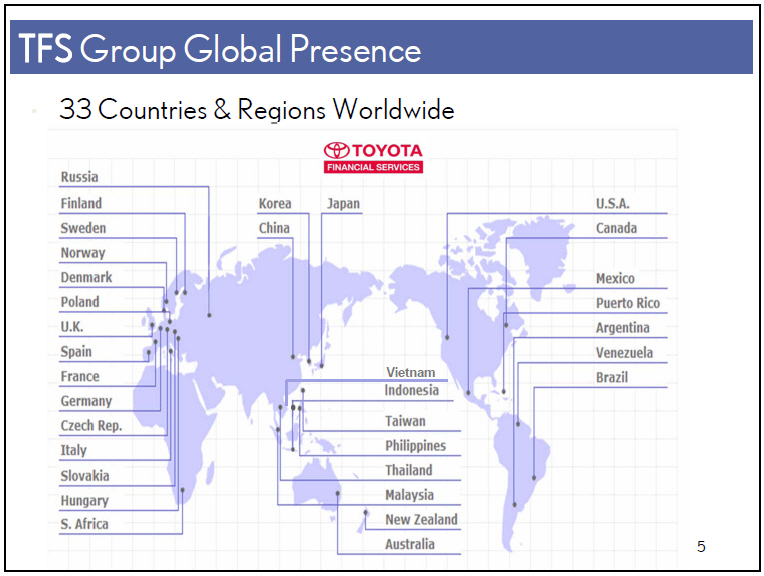
Task: Click the Vietnam label
Action: coord(411,372)
